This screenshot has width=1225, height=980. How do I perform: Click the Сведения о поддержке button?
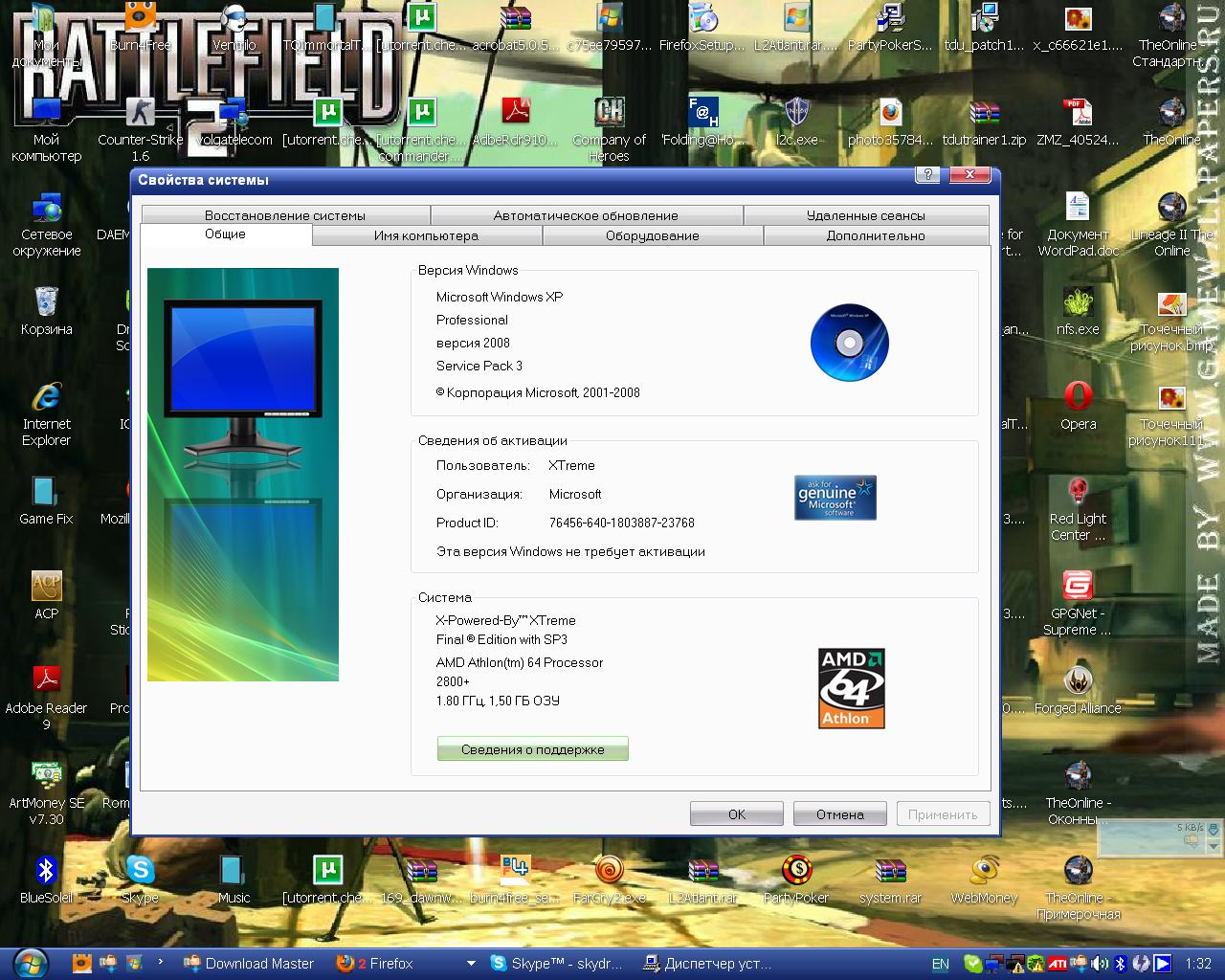click(x=533, y=749)
